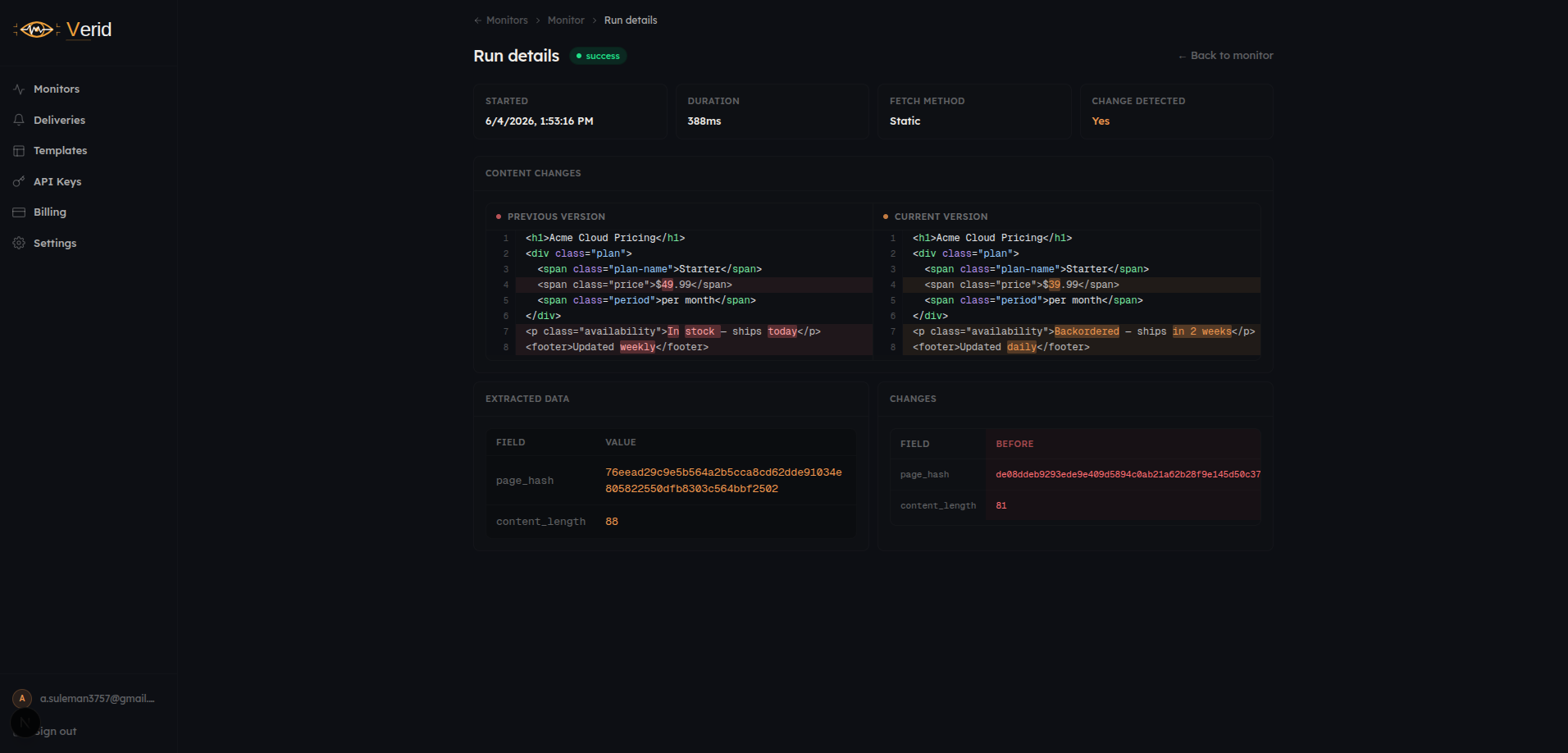Click the Back to monitor link
The image size is (1568, 753).
(x=1225, y=56)
